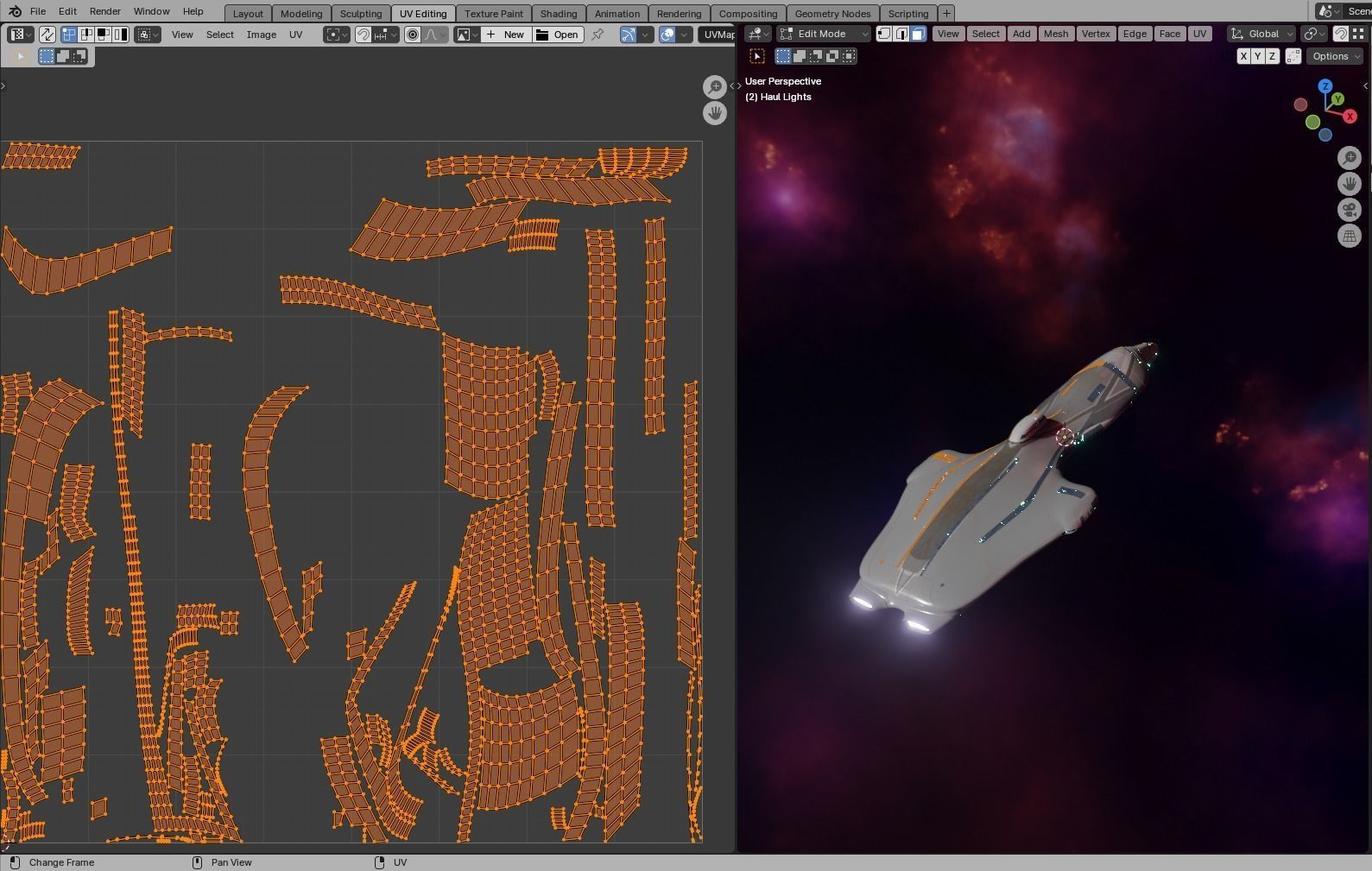Click the pan hand icon in UV editor
Image resolution: width=1372 pixels, height=871 pixels.
coord(714,113)
